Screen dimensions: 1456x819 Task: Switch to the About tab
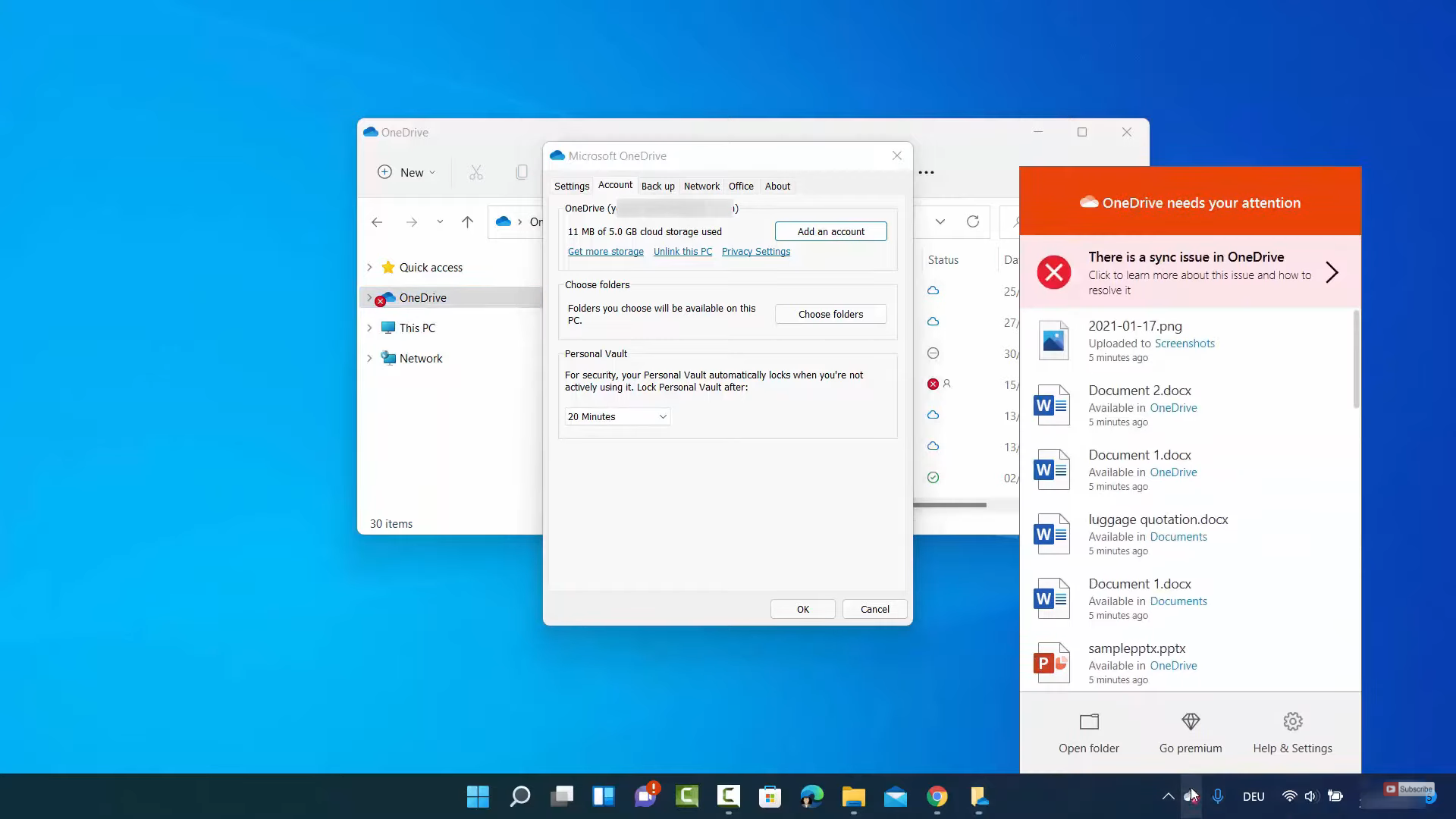click(x=777, y=186)
